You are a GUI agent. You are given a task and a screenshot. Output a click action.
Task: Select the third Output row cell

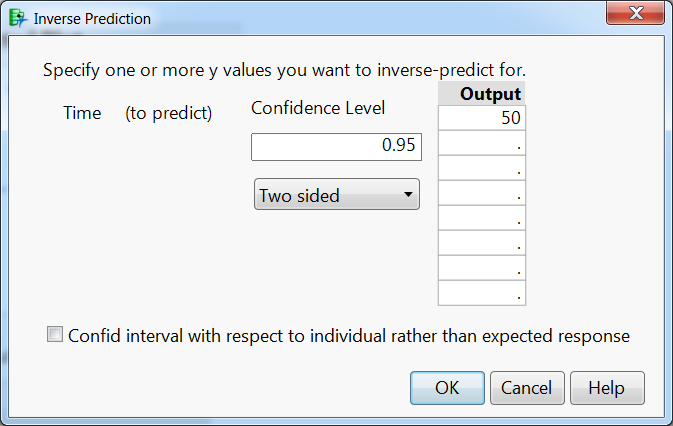(x=482, y=168)
